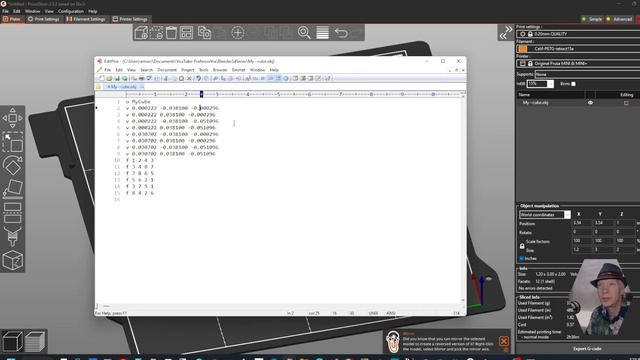Click the 'f 8 4 2 6' line in editor

click(140, 193)
